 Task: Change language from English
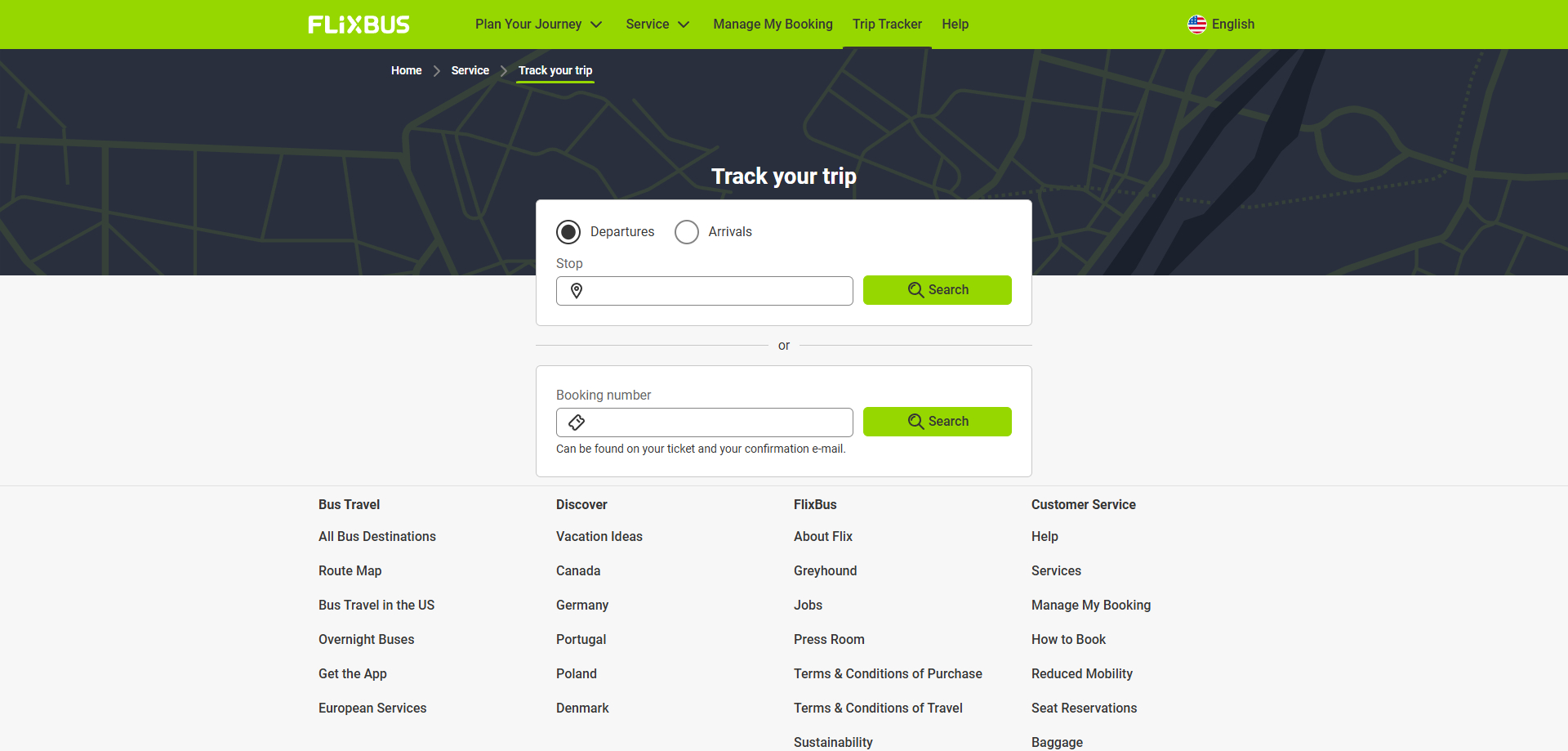click(1221, 25)
